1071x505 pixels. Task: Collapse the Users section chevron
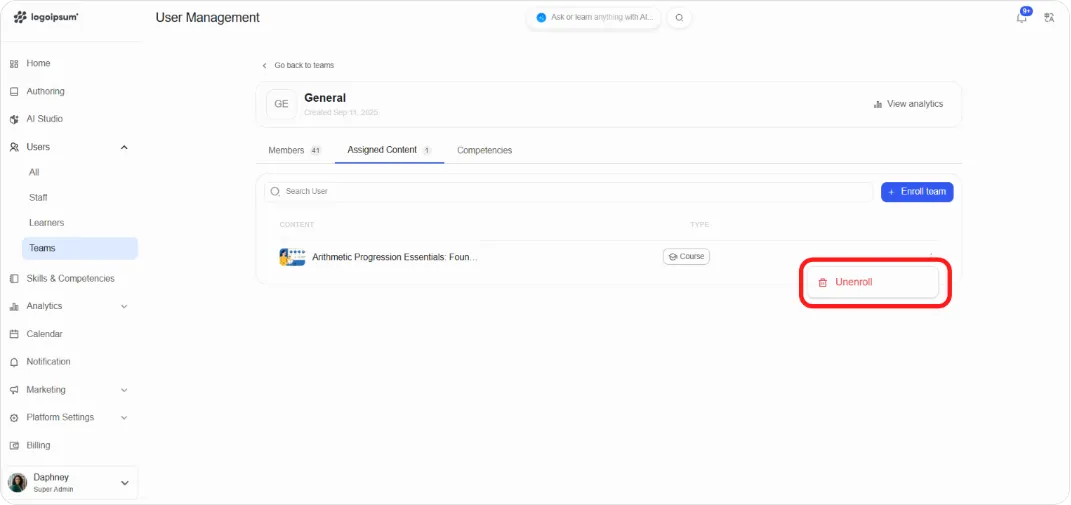124,147
